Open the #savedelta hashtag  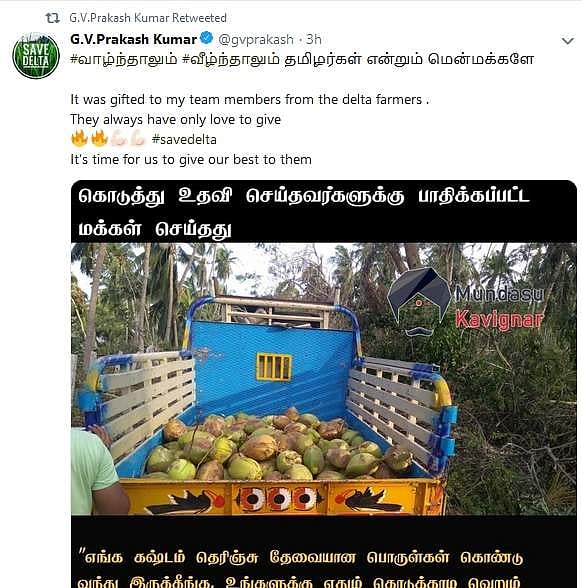tap(184, 140)
